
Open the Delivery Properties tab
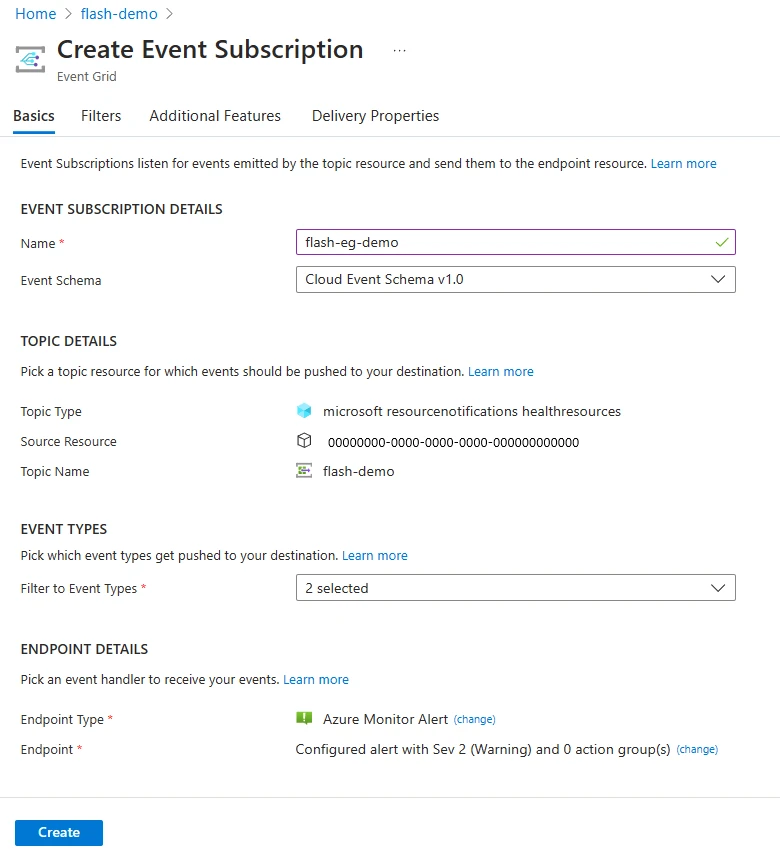click(x=375, y=116)
